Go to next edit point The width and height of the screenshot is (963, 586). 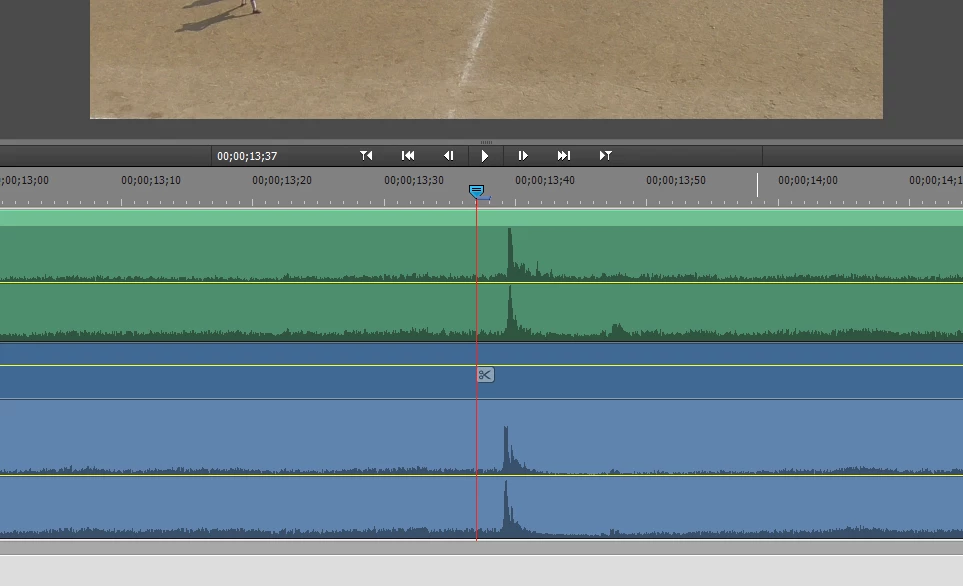point(564,156)
